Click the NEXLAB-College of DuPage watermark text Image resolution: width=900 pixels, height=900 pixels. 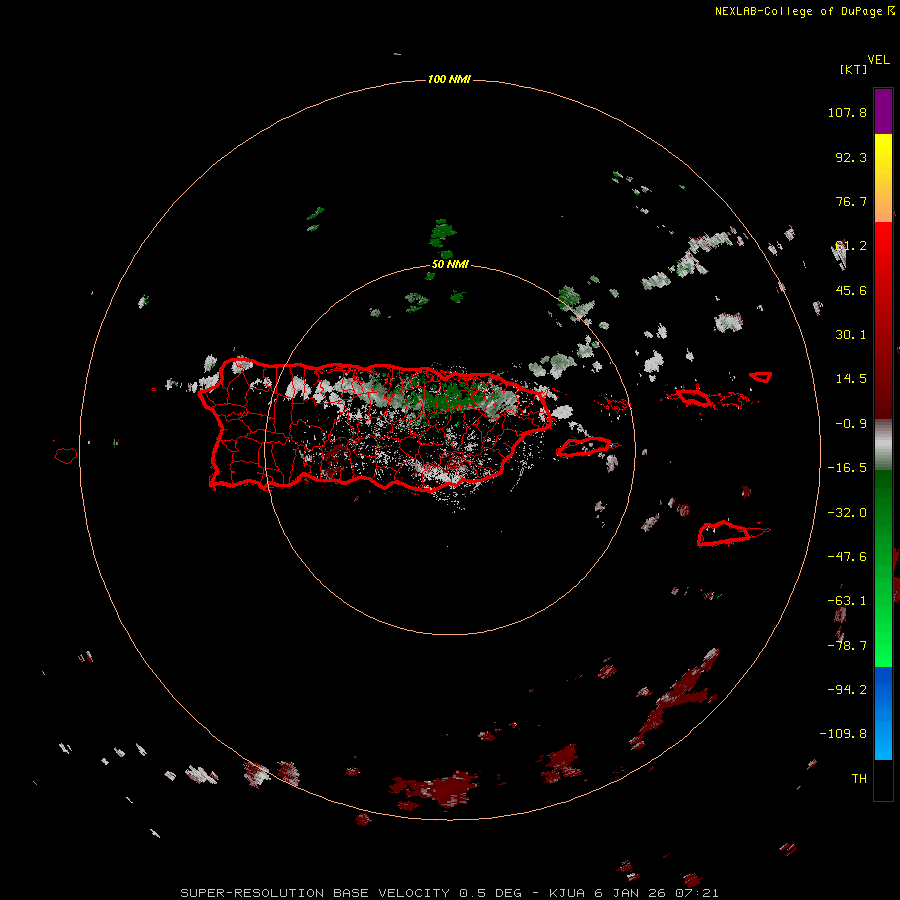[804, 11]
